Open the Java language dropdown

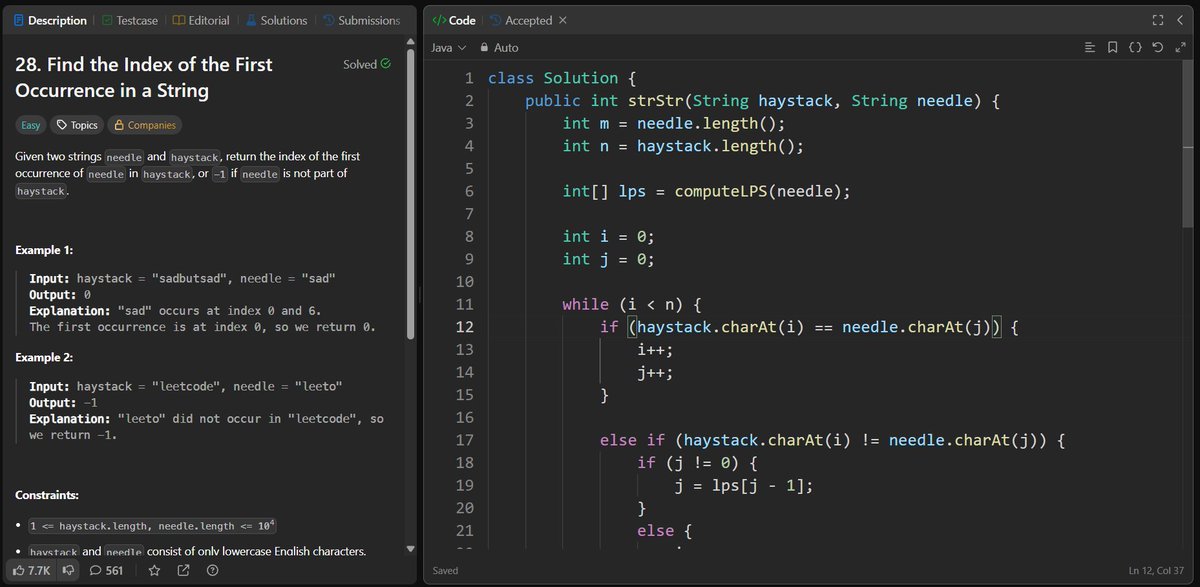[448, 47]
